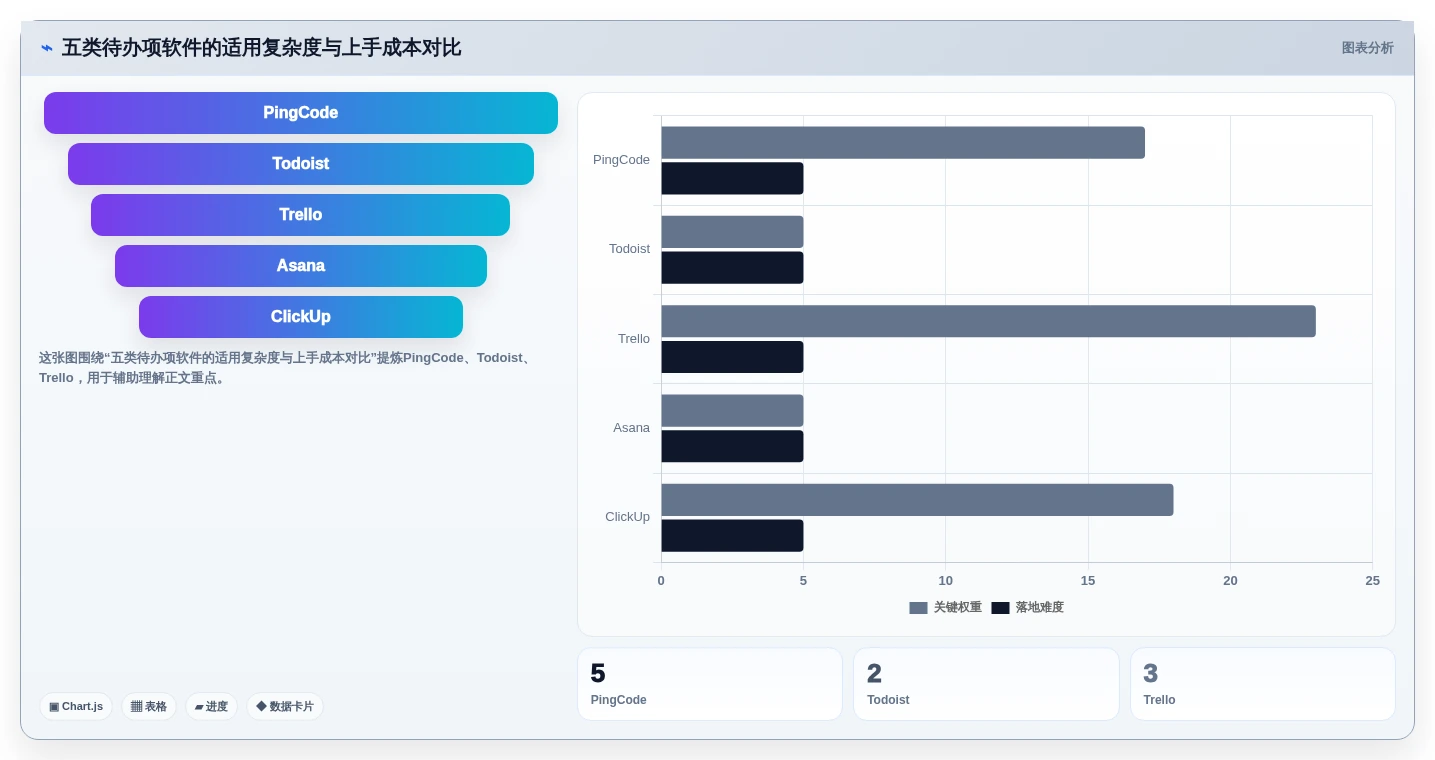Click the 表格 tag chip
This screenshot has width=1435, height=760.
click(149, 706)
